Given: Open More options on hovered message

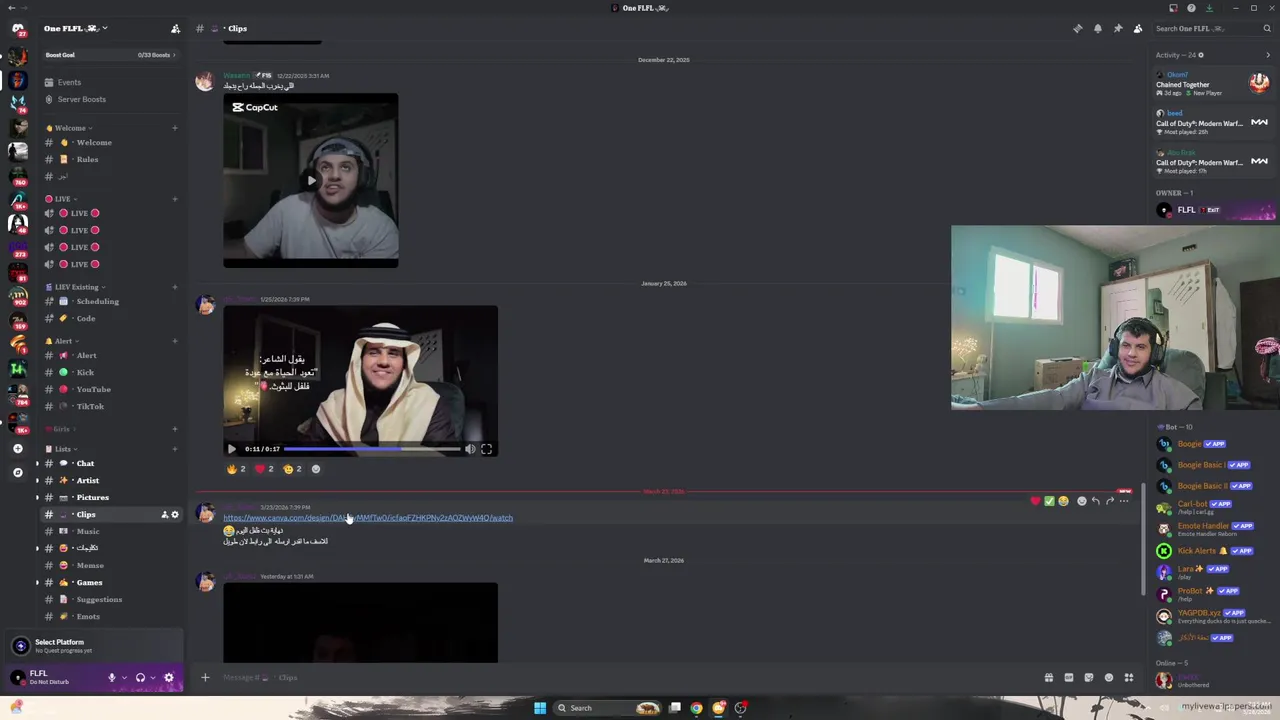Looking at the screenshot, I should (1124, 501).
